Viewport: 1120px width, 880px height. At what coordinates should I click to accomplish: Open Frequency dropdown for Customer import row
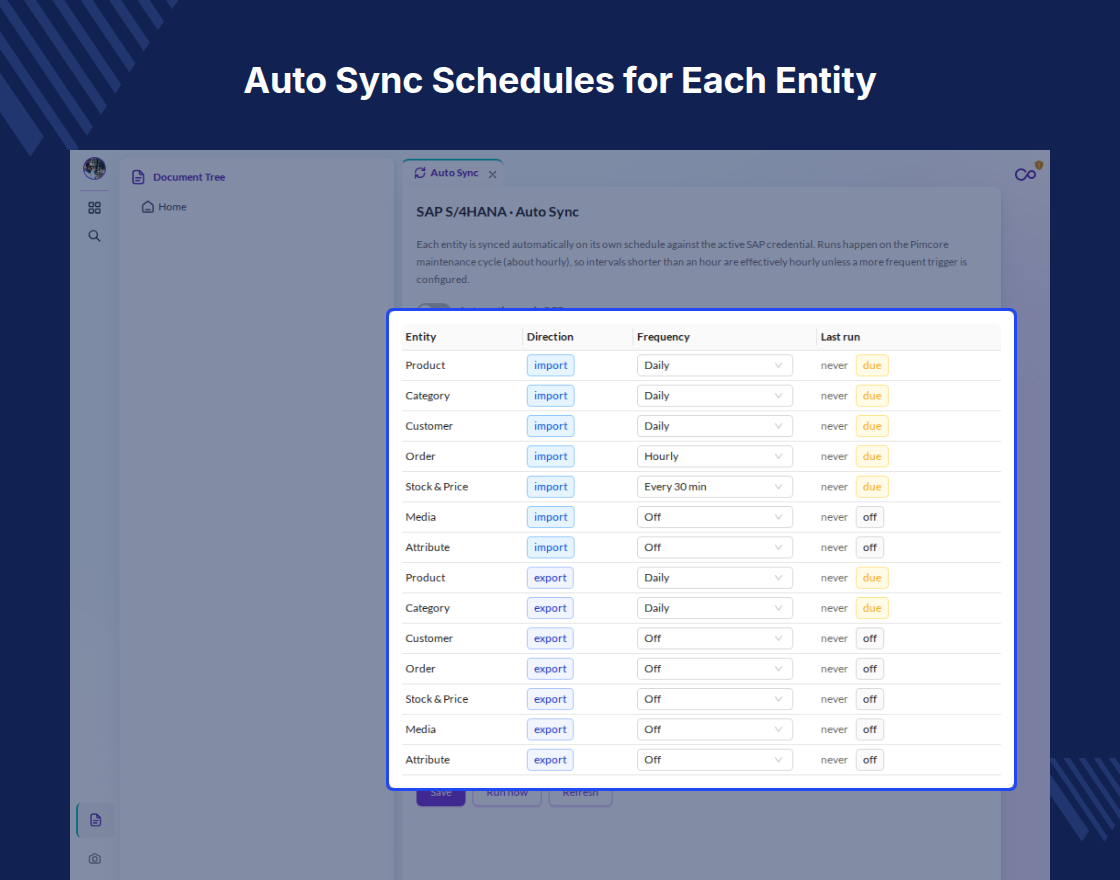(x=714, y=426)
